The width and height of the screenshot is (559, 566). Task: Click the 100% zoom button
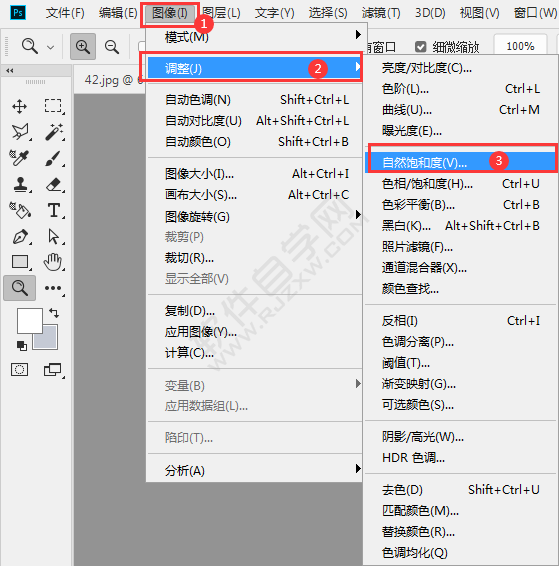(520, 46)
